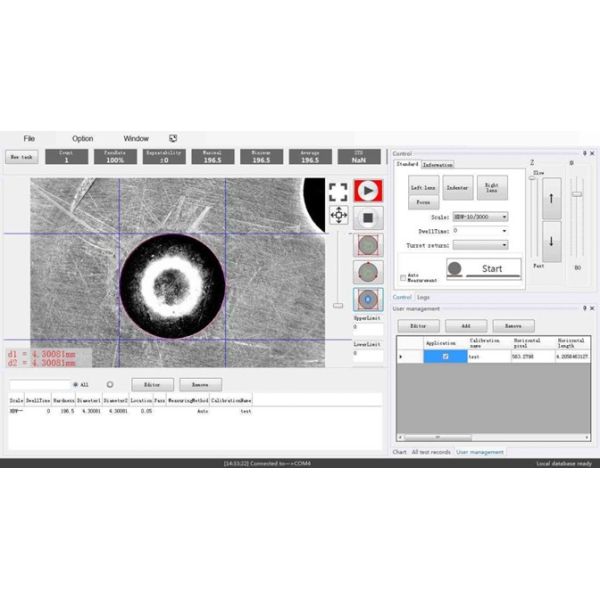Select the four-corner box measurement icon
The height and width of the screenshot is (600, 600).
tap(368, 244)
